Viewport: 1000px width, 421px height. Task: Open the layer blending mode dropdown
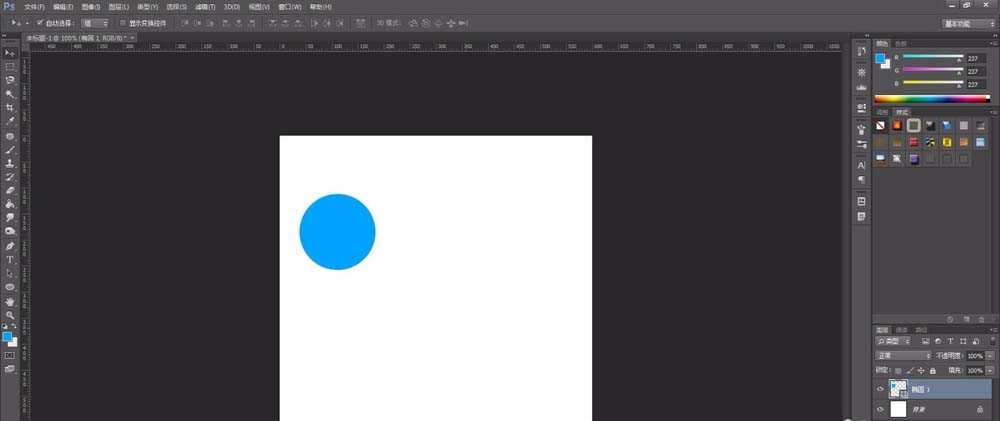click(903, 355)
